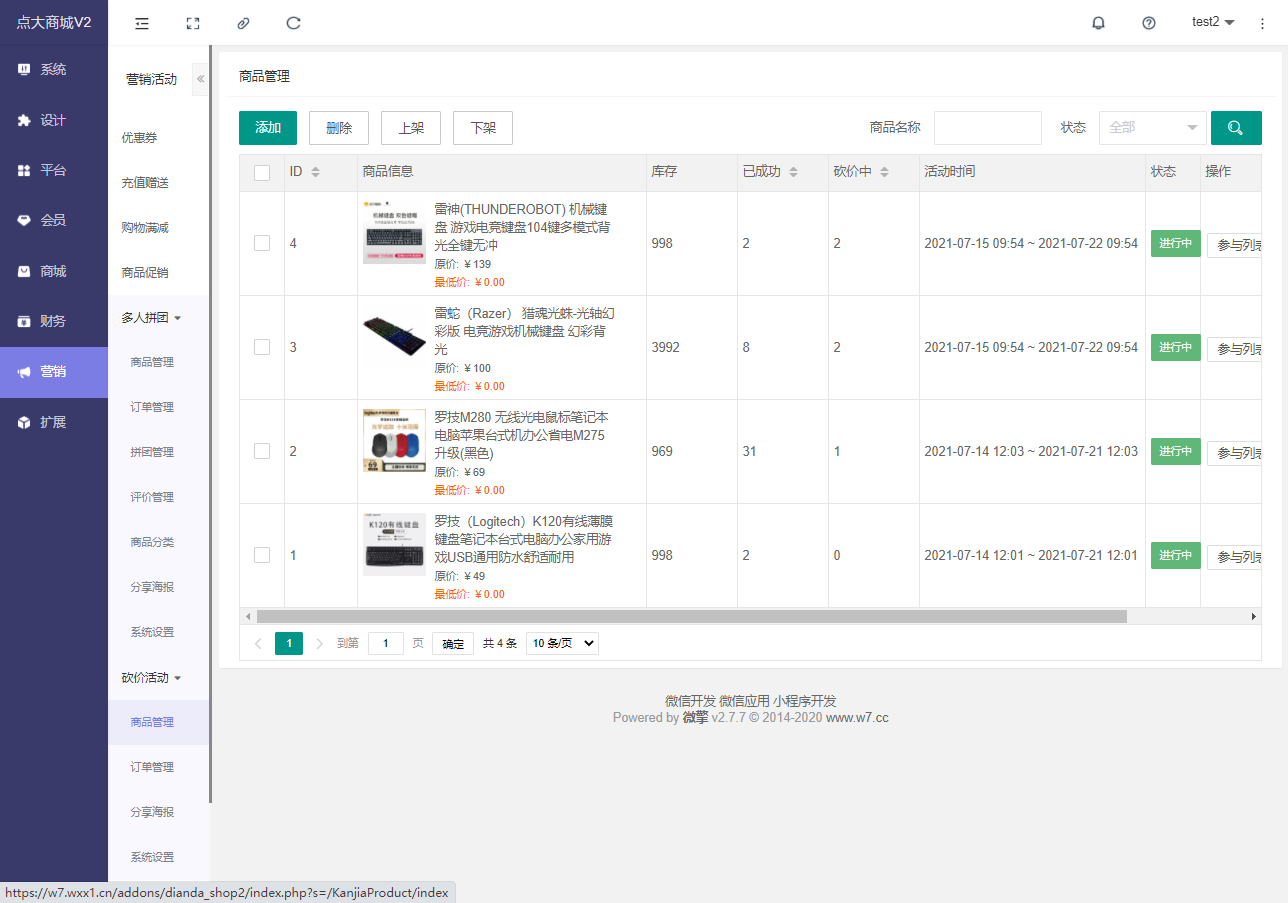Click 参与列表 for the THUNDEROBOT keyboard row

coord(1234,245)
